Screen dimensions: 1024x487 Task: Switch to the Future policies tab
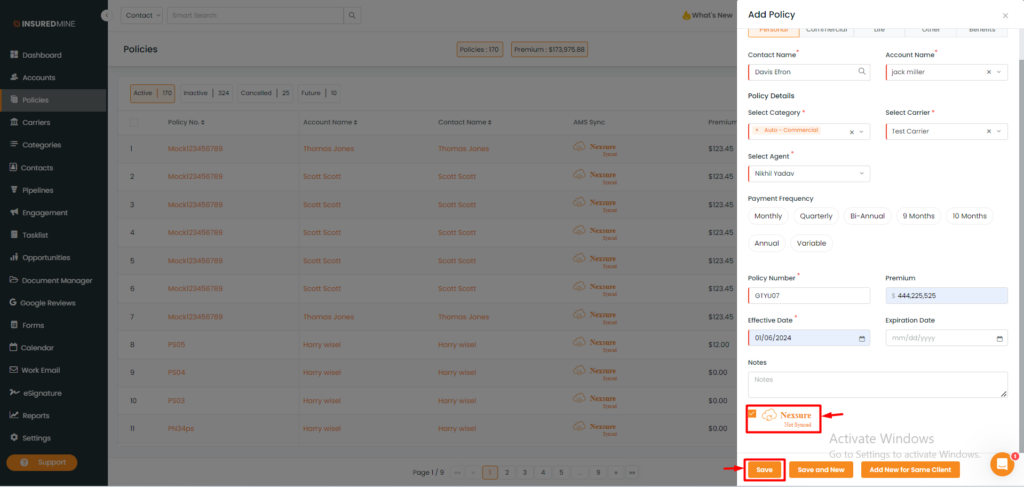coord(319,93)
